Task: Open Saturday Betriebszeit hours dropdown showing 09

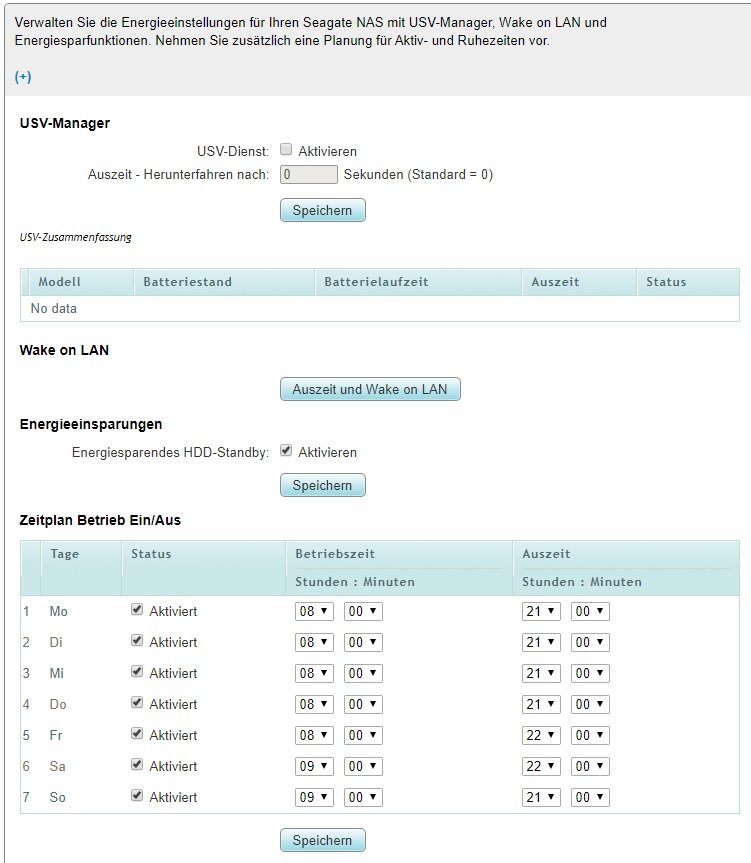Action: coord(314,766)
